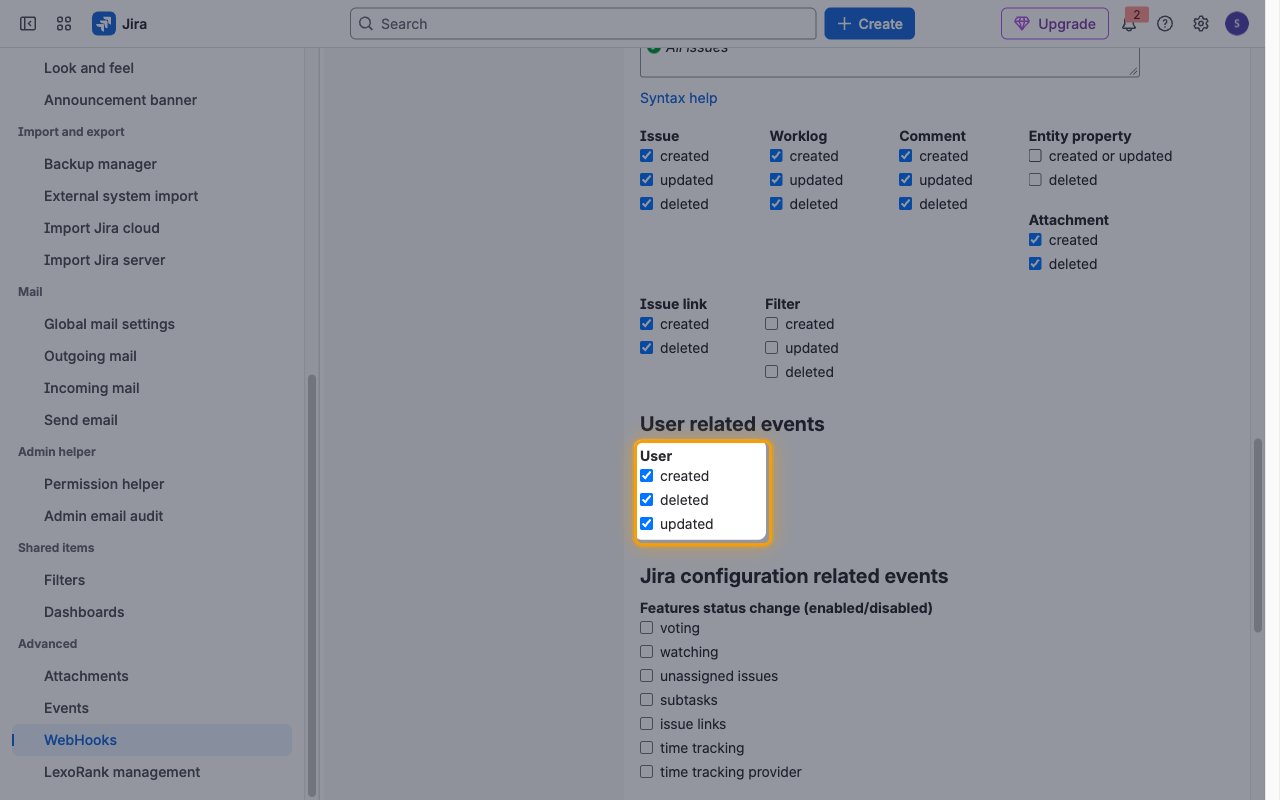The height and width of the screenshot is (800, 1280).
Task: Enable the voting feature checkbox
Action: pyautogui.click(x=646, y=628)
